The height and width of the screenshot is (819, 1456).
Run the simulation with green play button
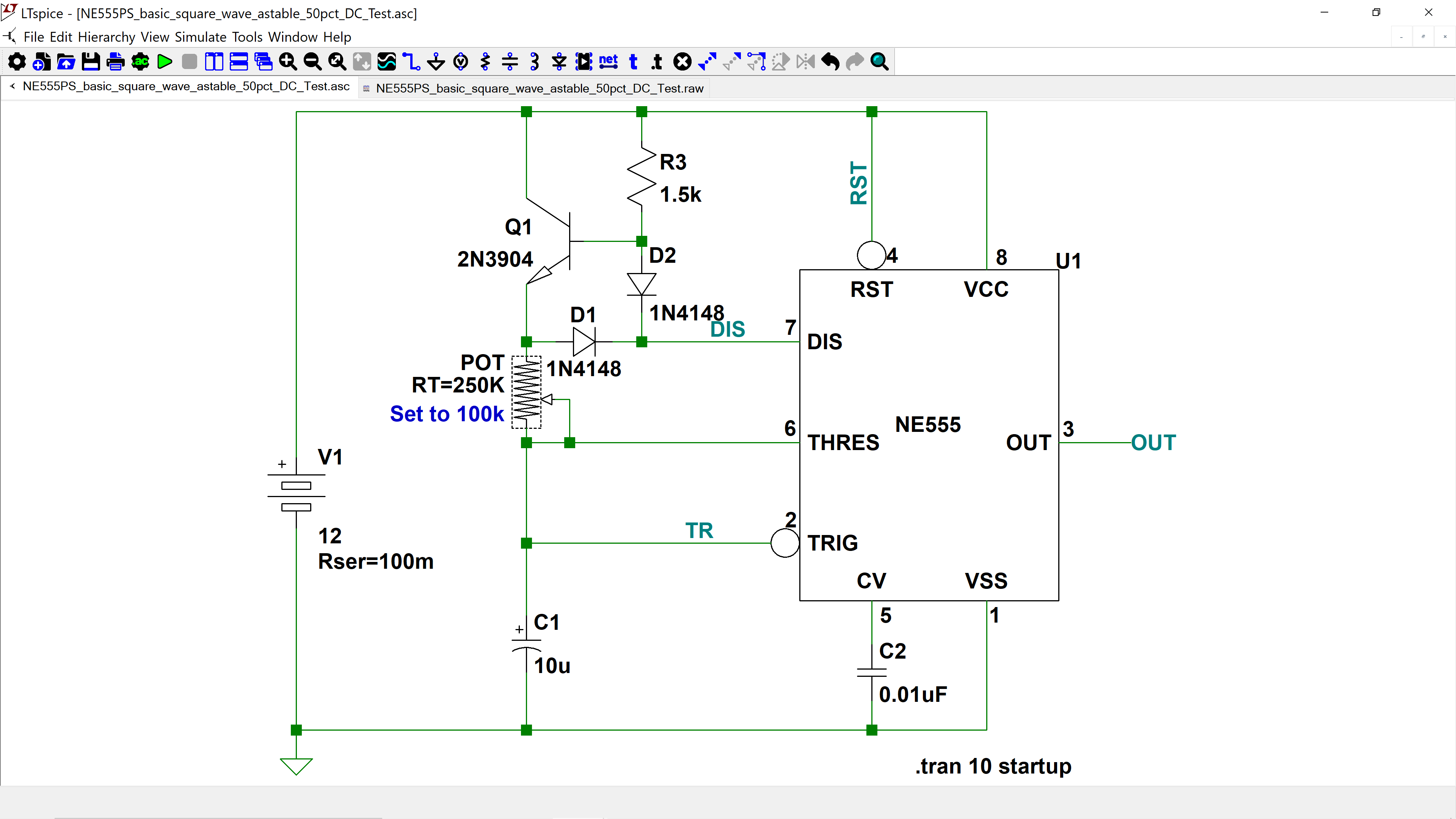(x=165, y=61)
